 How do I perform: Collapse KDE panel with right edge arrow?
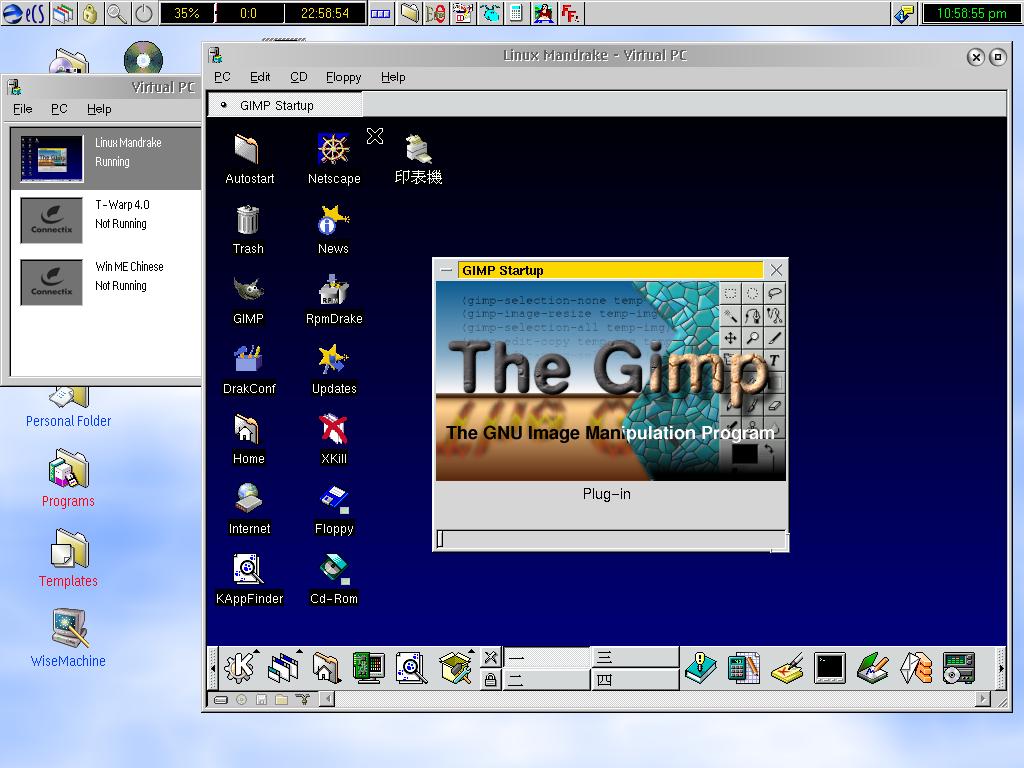coord(1000,668)
